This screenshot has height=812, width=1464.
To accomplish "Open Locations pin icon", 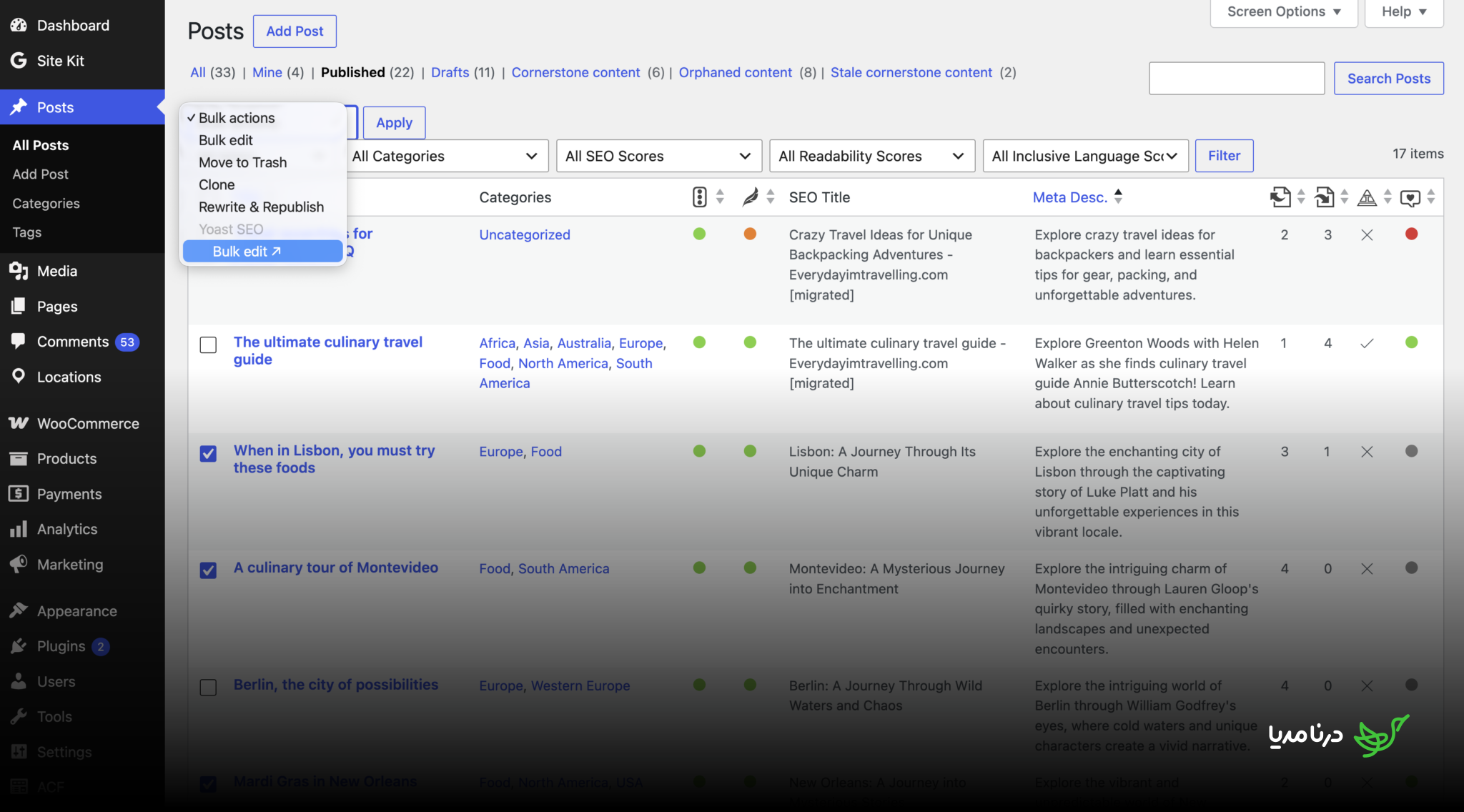I will tap(19, 376).
